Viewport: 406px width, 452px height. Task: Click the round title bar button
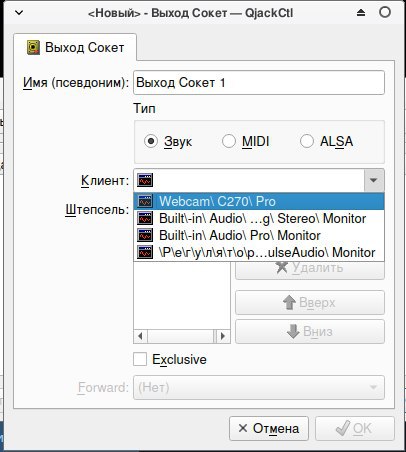coord(385,12)
